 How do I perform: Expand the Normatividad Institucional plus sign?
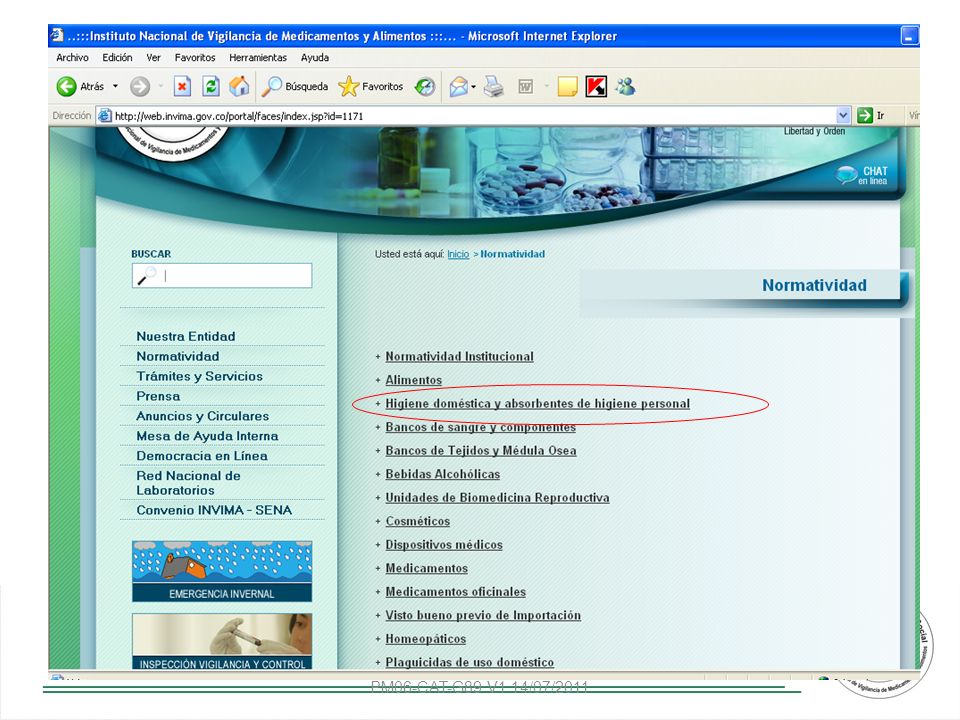[378, 356]
